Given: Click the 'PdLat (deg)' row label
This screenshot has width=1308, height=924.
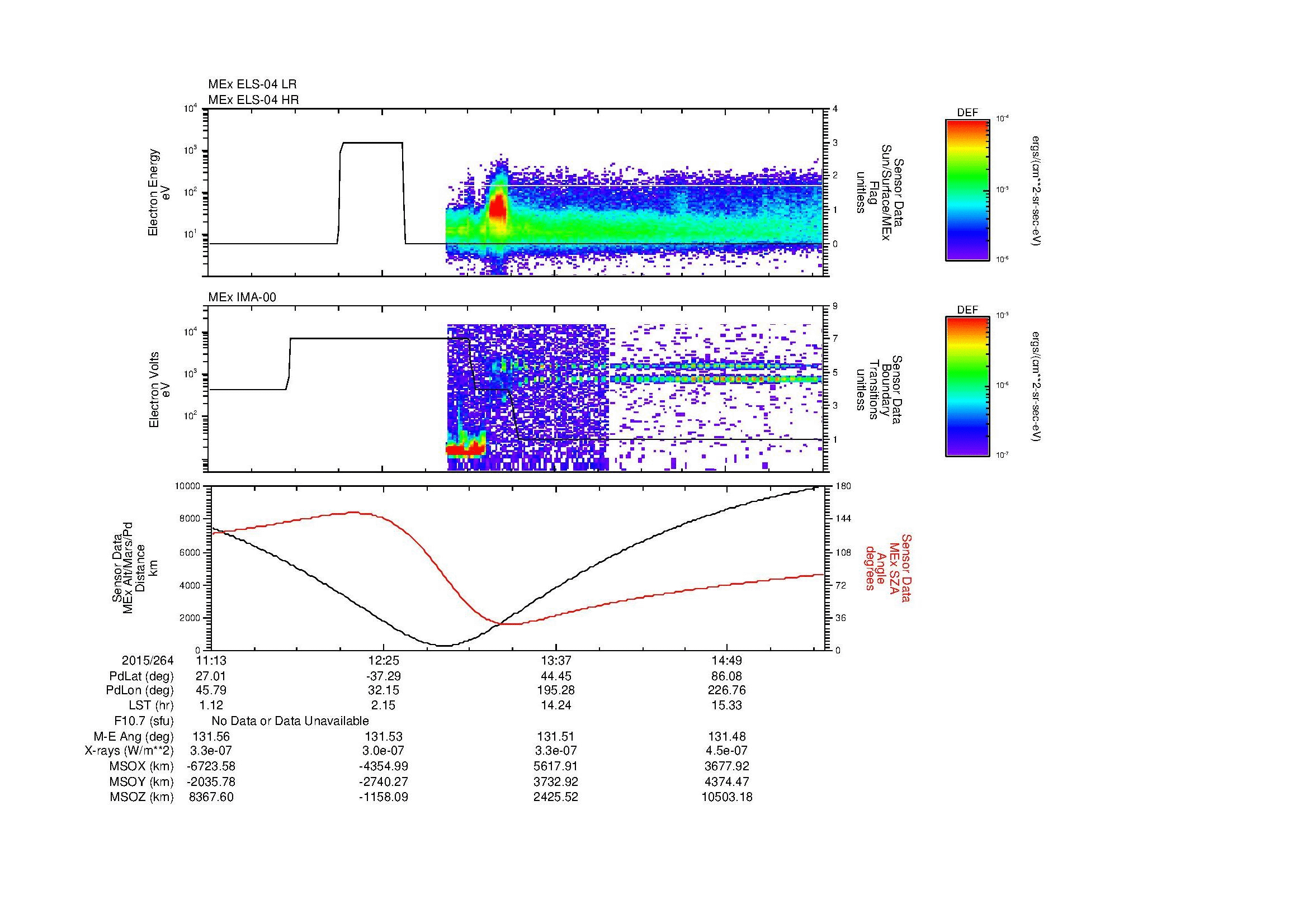Looking at the screenshot, I should [x=142, y=676].
